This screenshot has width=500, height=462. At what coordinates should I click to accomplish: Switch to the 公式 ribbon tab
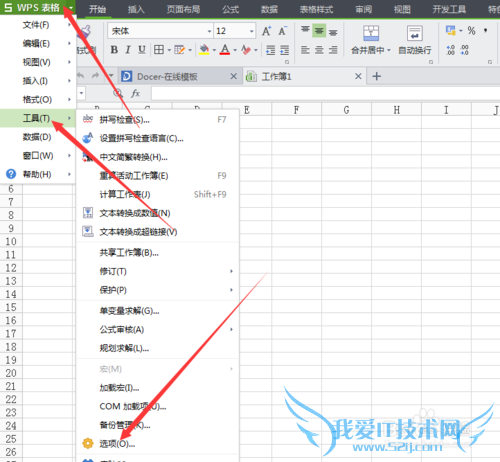pos(231,9)
